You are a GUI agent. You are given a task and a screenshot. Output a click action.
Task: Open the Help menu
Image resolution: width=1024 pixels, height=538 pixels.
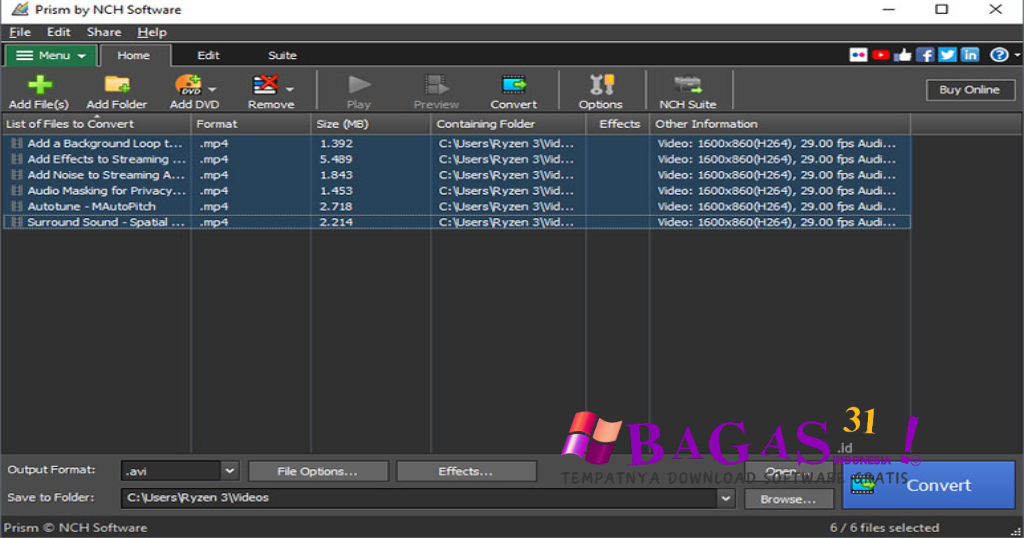pyautogui.click(x=152, y=32)
